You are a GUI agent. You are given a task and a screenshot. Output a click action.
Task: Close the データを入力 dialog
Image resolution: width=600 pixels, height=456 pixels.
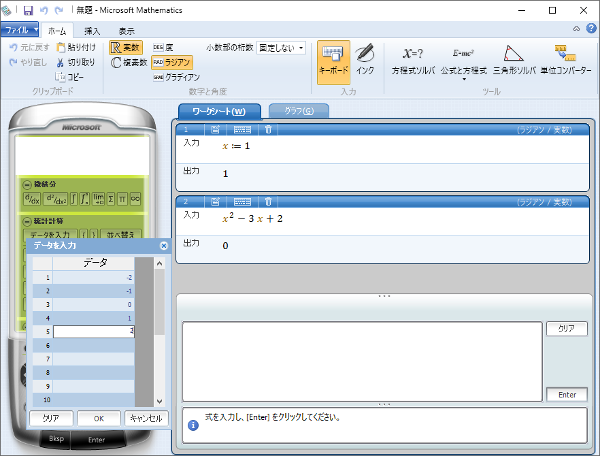164,246
